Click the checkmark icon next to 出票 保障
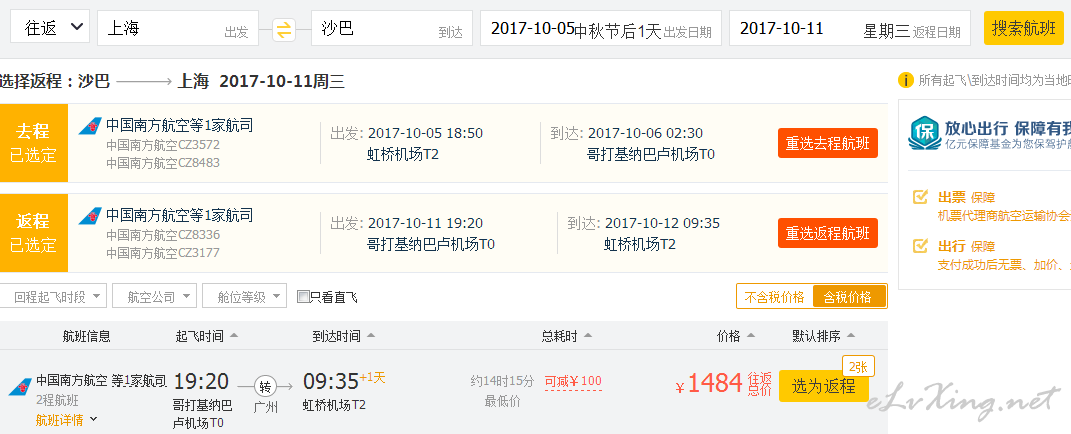 pyautogui.click(x=921, y=198)
